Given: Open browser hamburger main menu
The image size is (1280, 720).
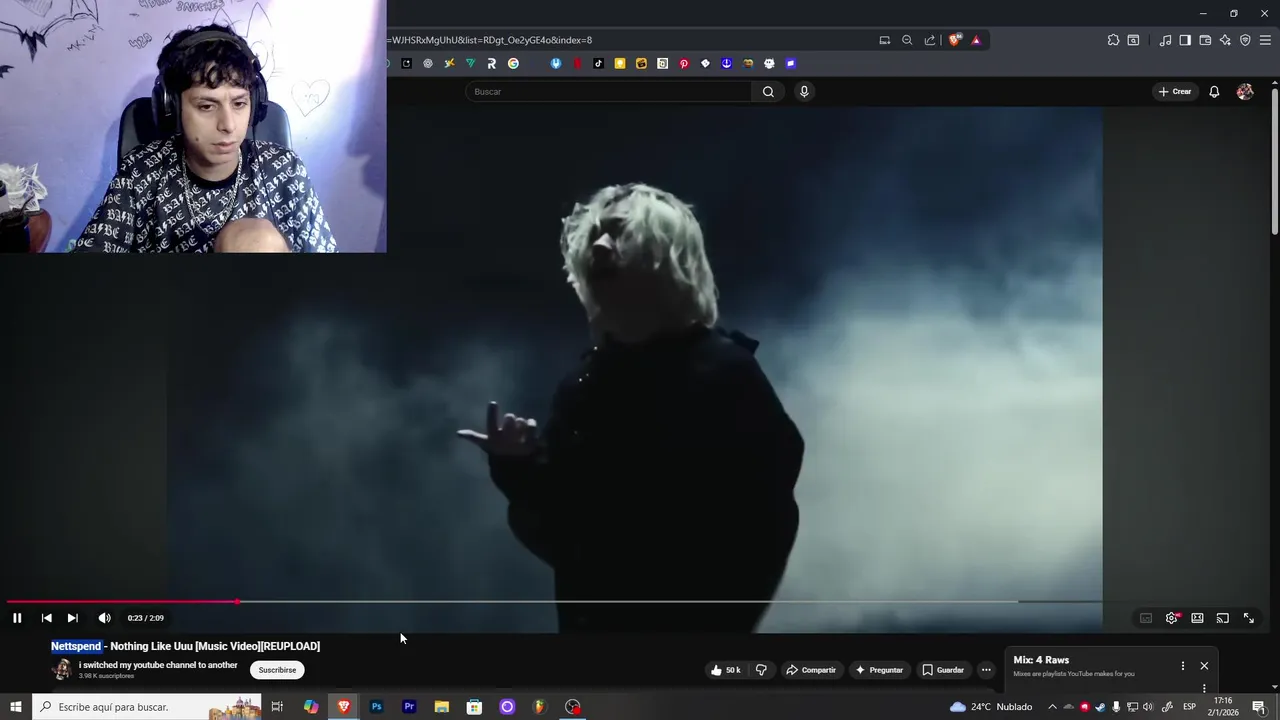Looking at the screenshot, I should click(x=1266, y=40).
